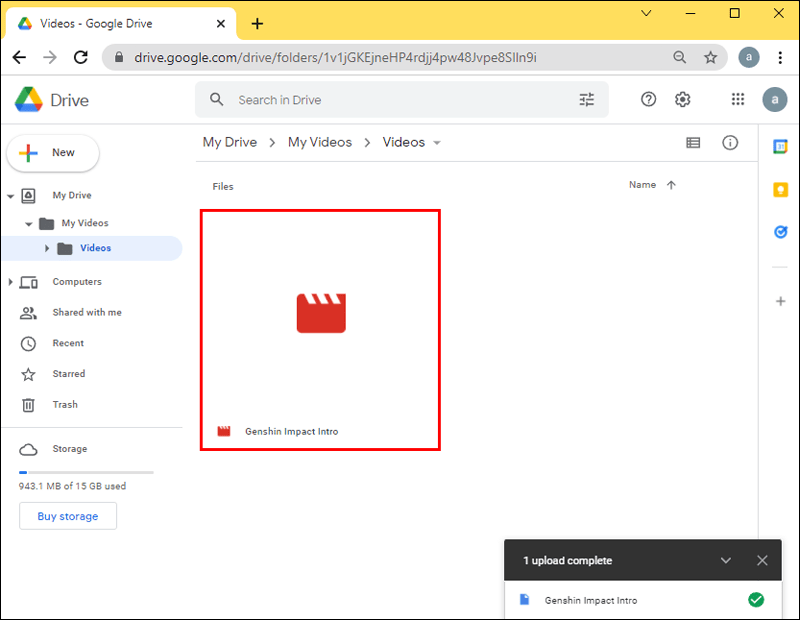This screenshot has height=620, width=800.
Task: Open the Google account avatar in Drive
Action: 774,100
